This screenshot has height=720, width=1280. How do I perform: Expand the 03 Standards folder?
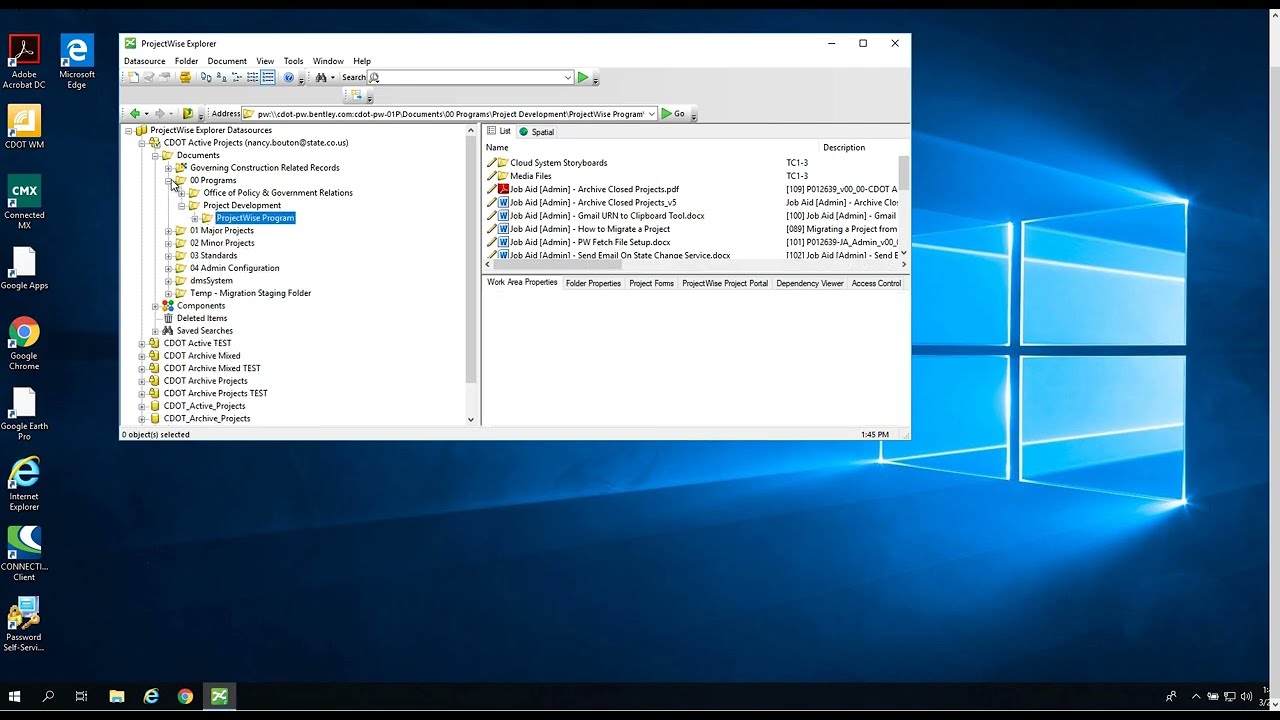point(168,256)
